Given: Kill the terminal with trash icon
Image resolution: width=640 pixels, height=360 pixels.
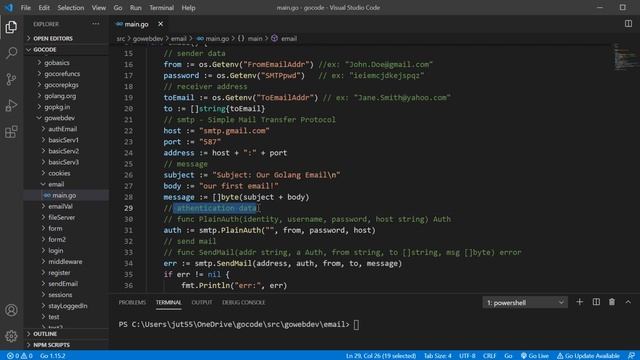Looking at the screenshot, I should tap(612, 302).
